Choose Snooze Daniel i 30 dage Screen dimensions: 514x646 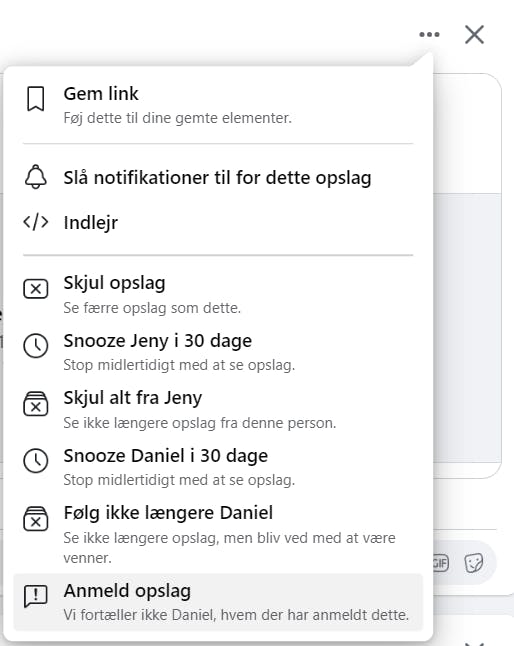click(218, 466)
